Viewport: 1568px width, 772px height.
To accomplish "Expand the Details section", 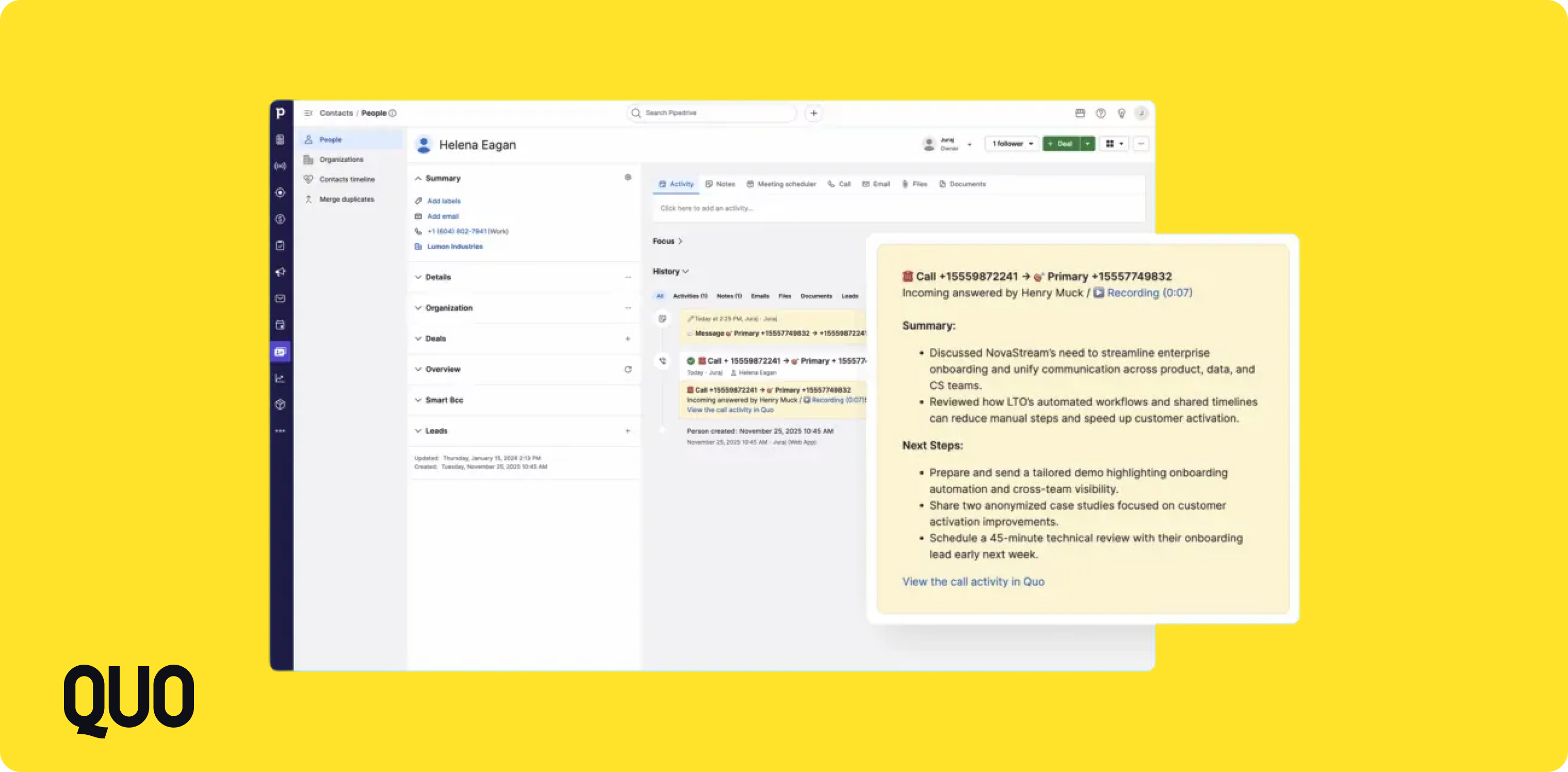I will (x=418, y=277).
